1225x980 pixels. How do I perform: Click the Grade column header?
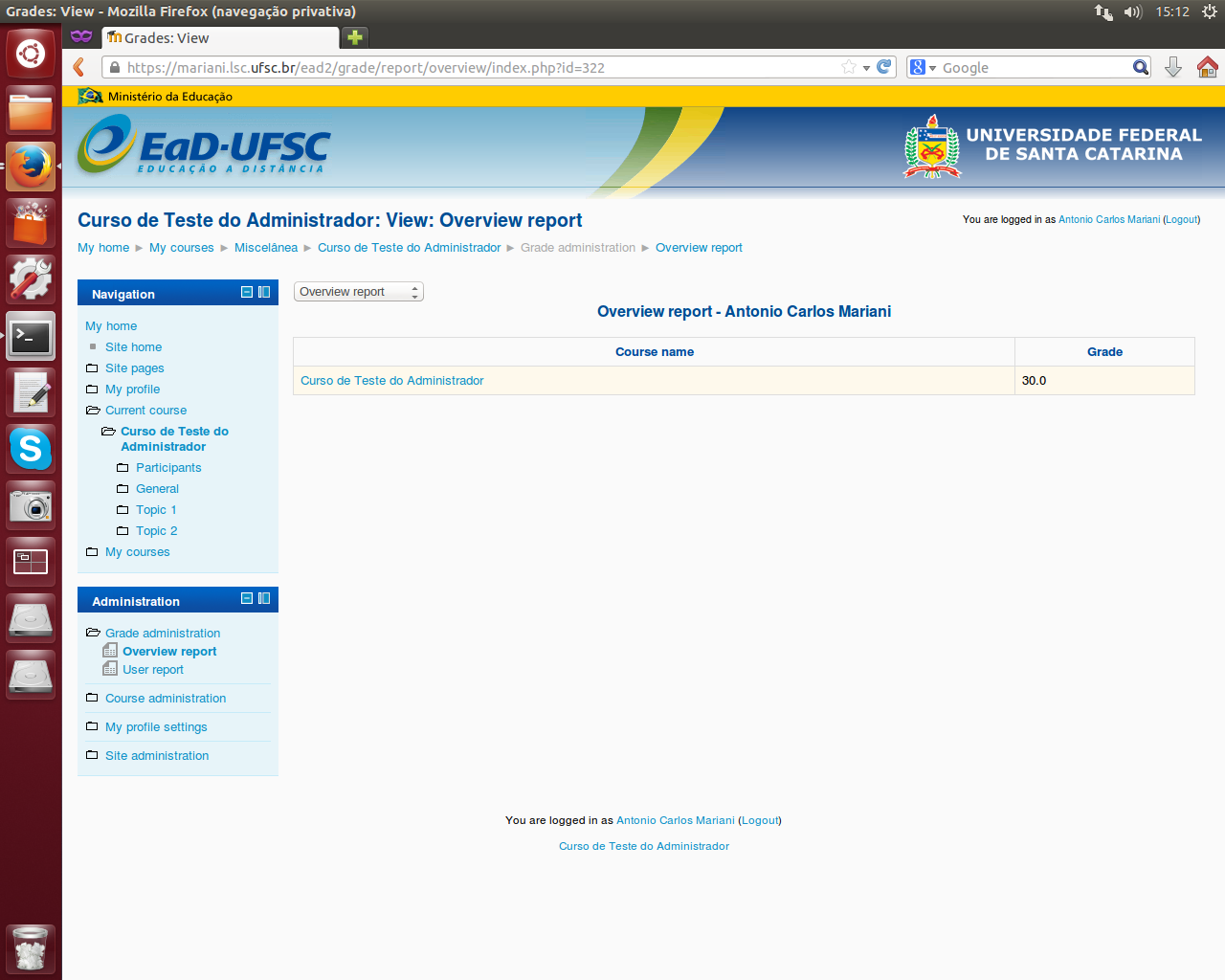coord(1104,351)
